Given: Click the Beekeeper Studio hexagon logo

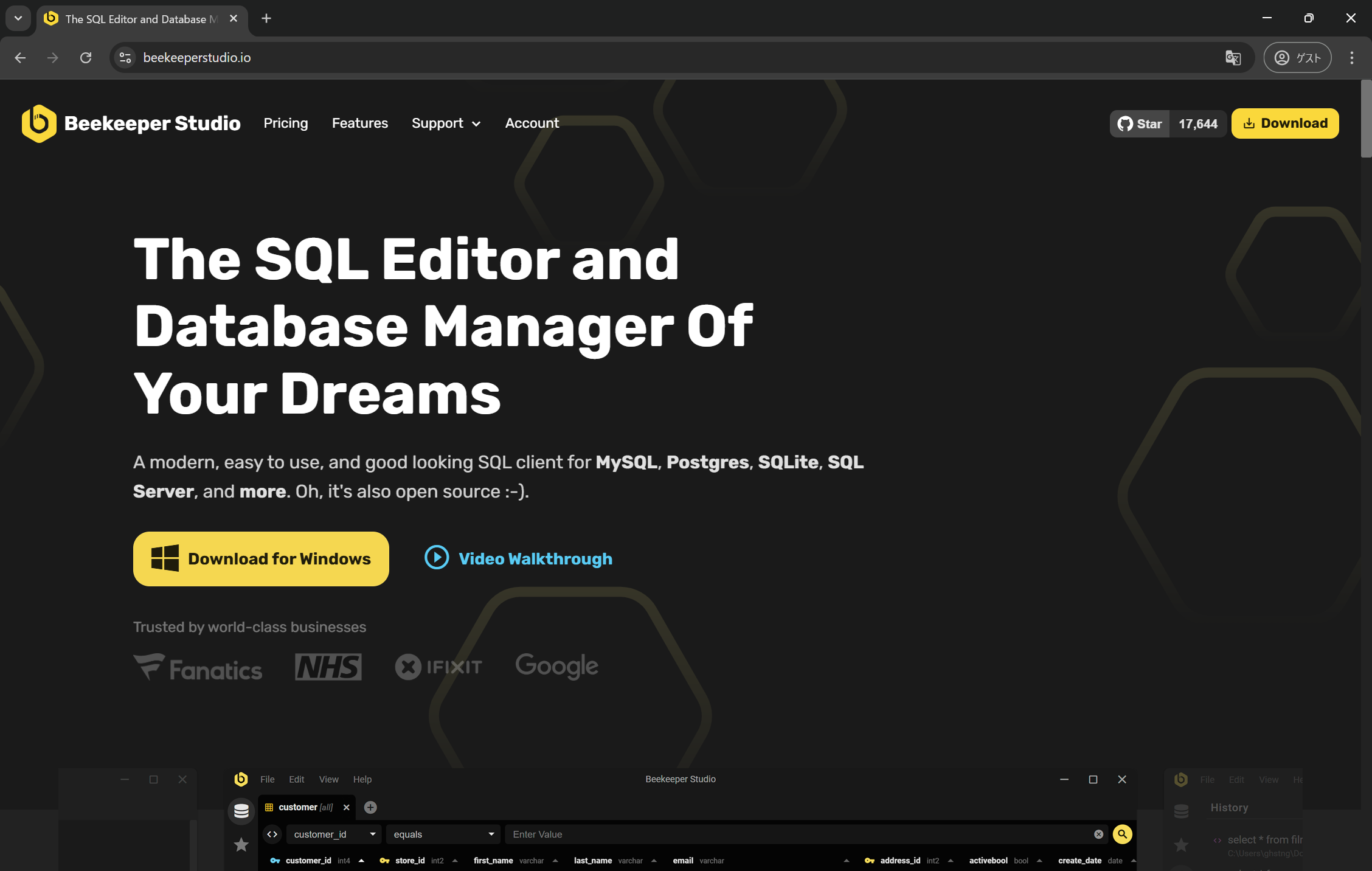Looking at the screenshot, I should click(39, 123).
